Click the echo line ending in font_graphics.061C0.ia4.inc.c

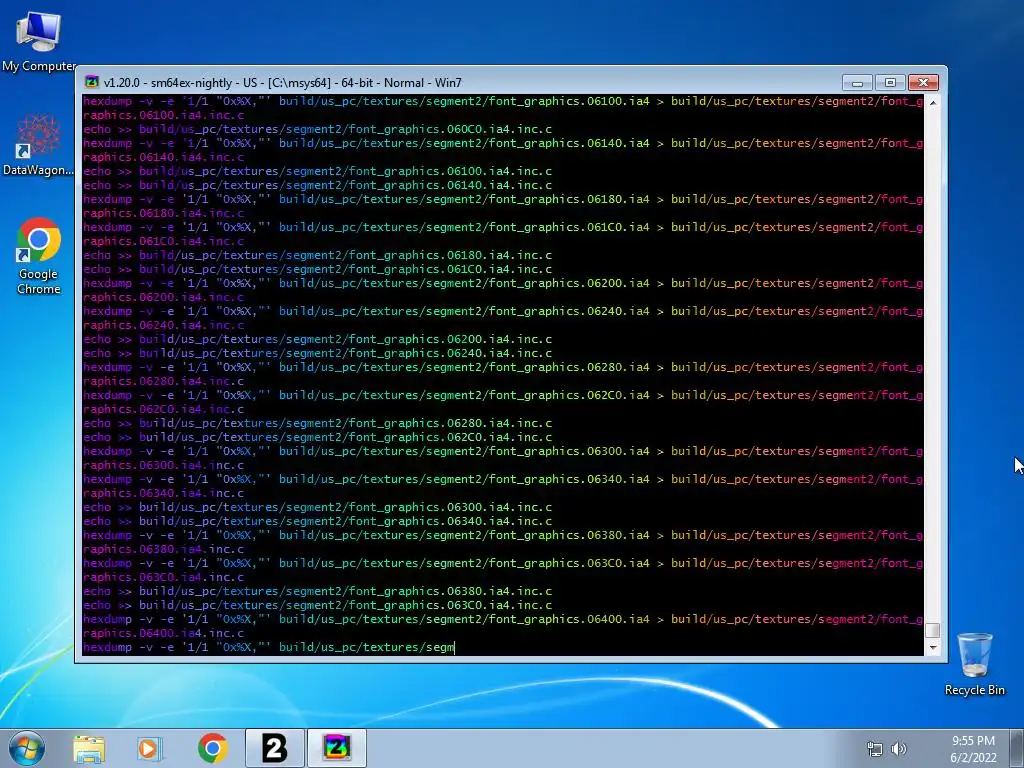click(x=317, y=269)
